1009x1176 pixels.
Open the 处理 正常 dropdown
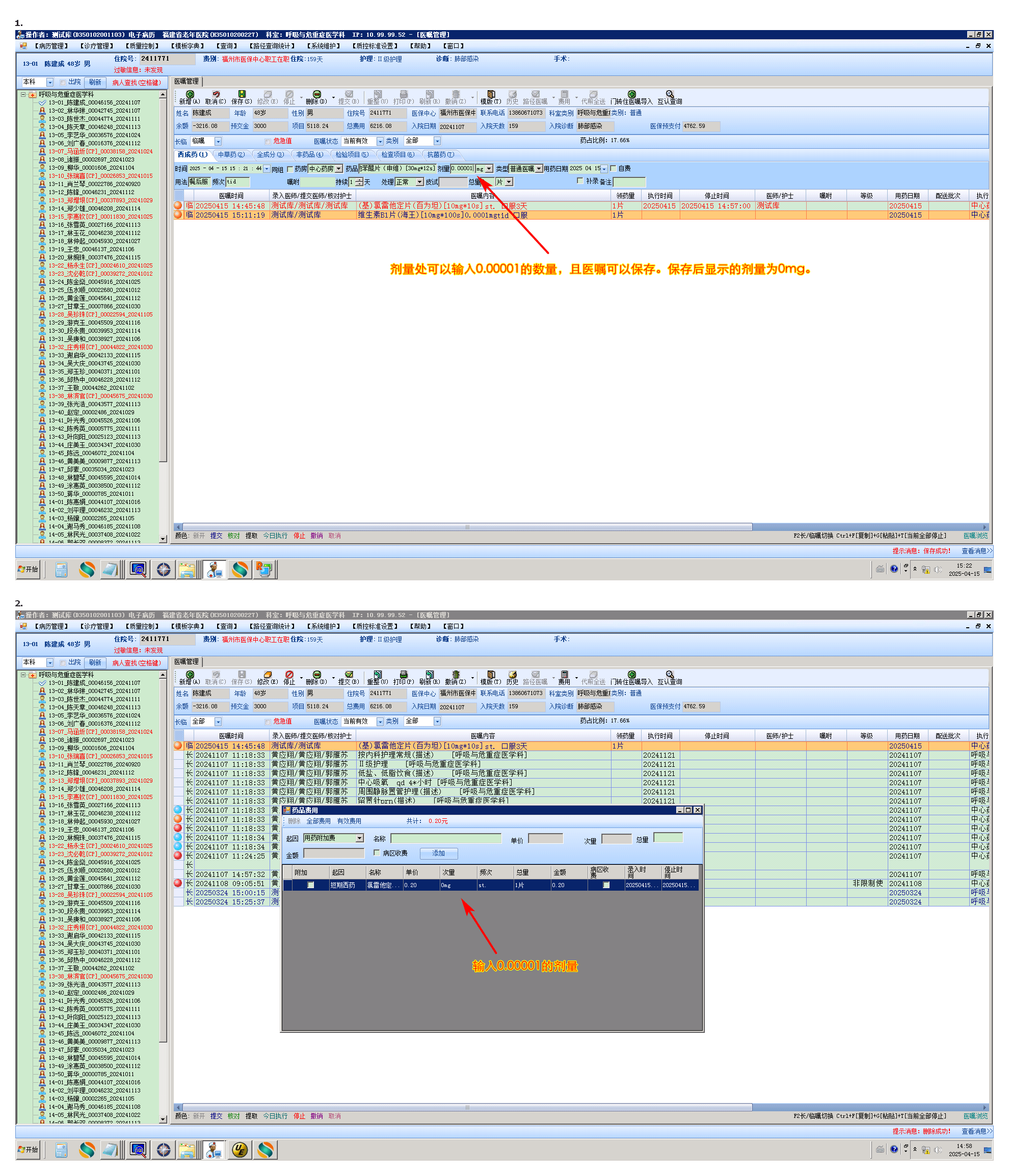[419, 182]
